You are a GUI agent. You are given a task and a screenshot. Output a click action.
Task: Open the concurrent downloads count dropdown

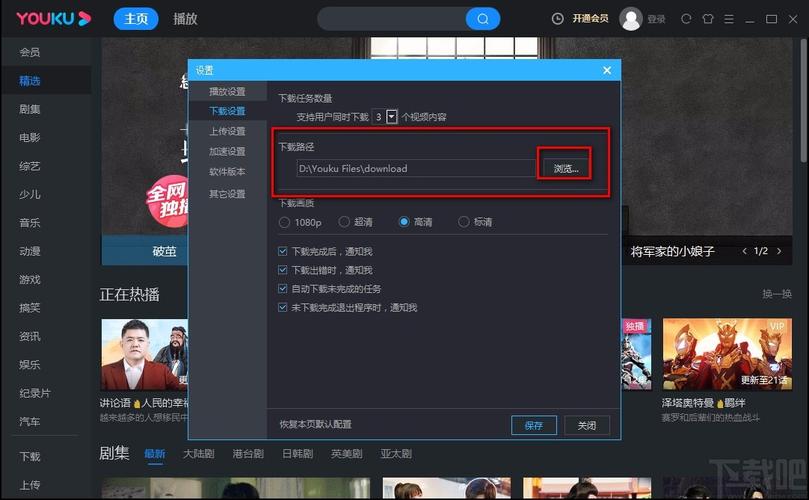pyautogui.click(x=392, y=117)
